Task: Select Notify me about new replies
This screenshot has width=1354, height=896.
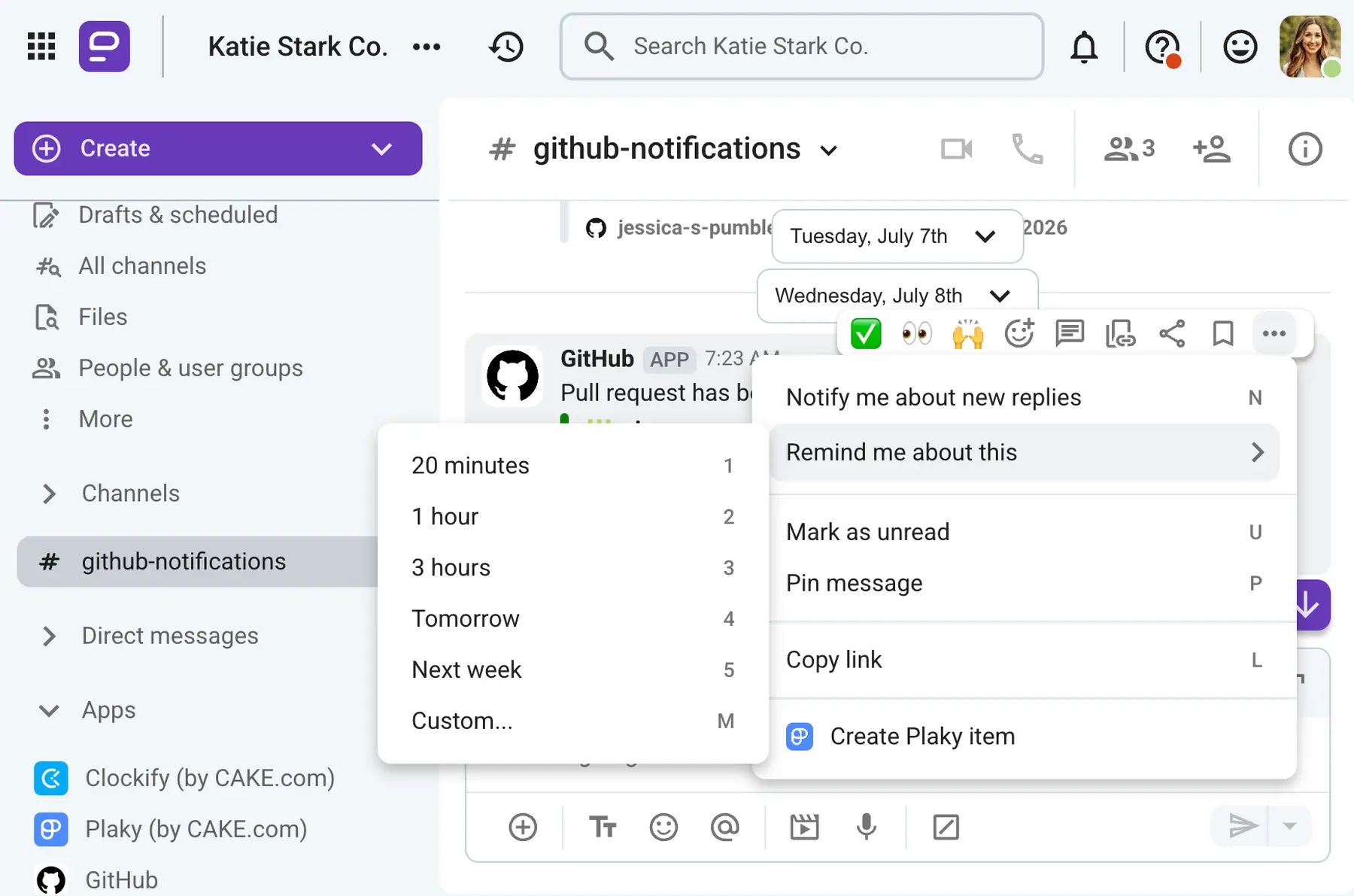Action: pyautogui.click(x=1025, y=397)
